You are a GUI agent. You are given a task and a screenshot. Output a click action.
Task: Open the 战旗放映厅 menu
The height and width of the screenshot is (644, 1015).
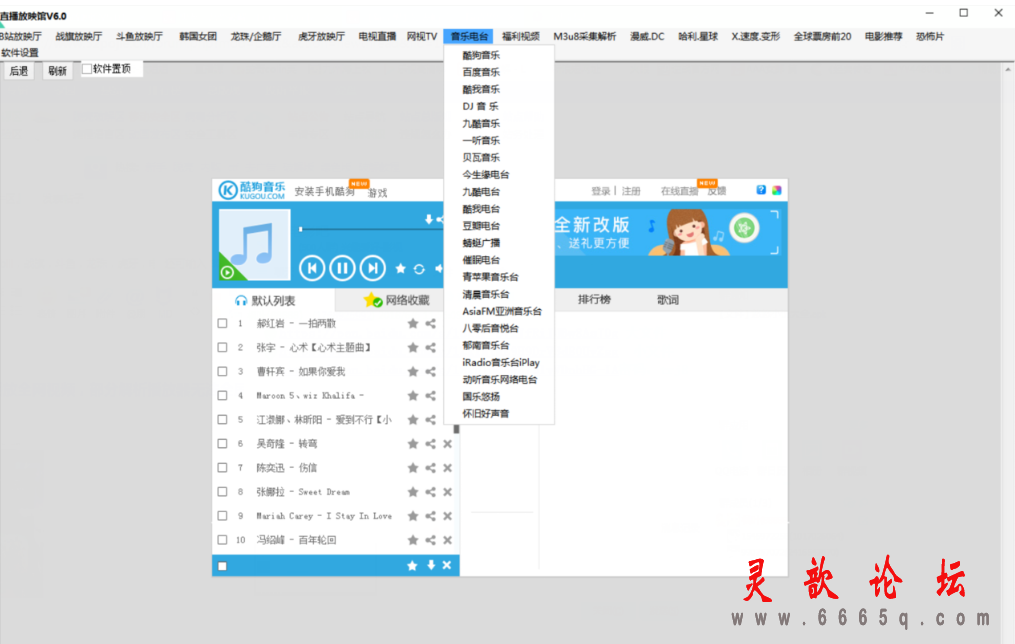pyautogui.click(x=79, y=36)
